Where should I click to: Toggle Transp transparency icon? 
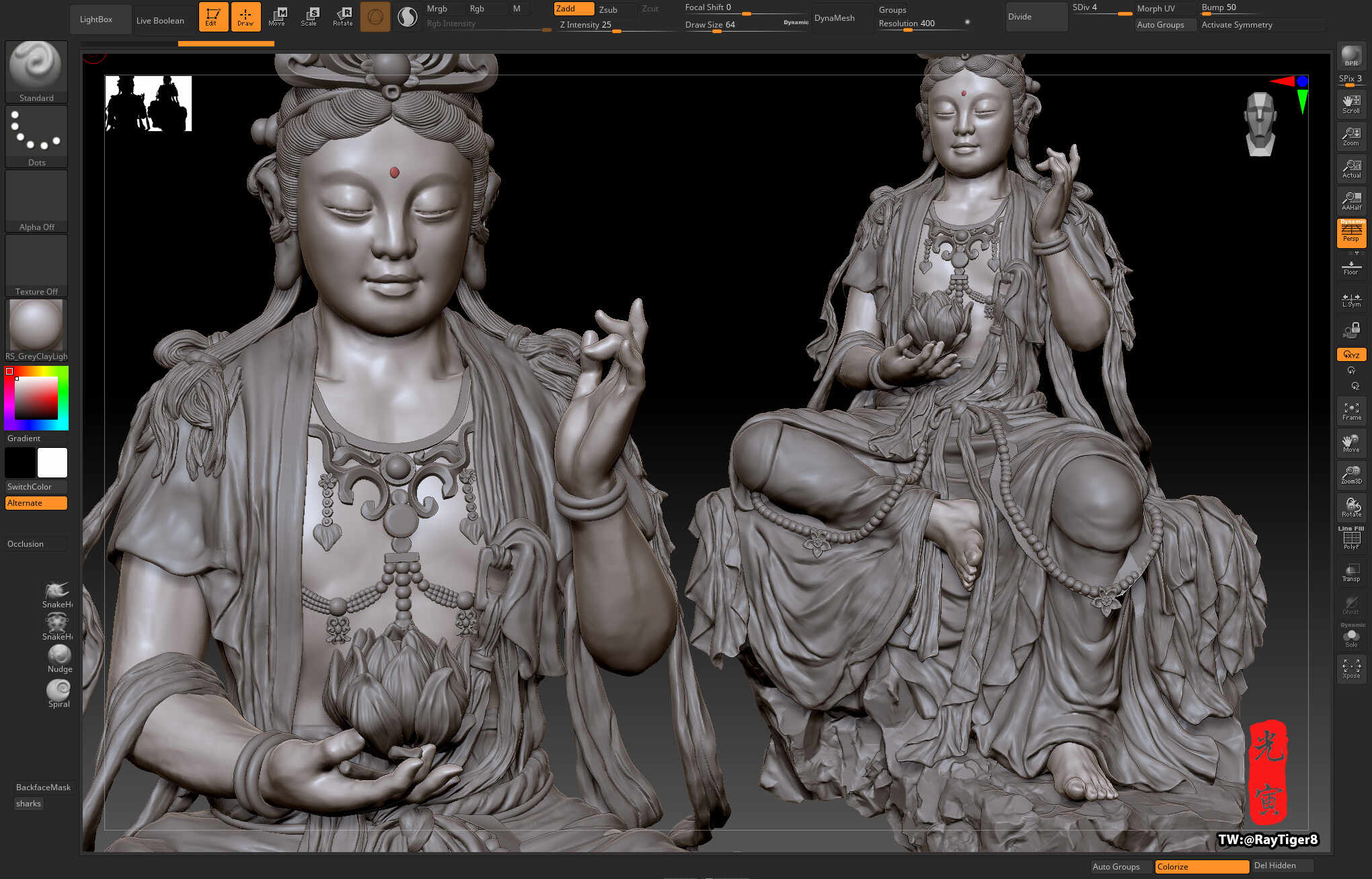tap(1351, 572)
